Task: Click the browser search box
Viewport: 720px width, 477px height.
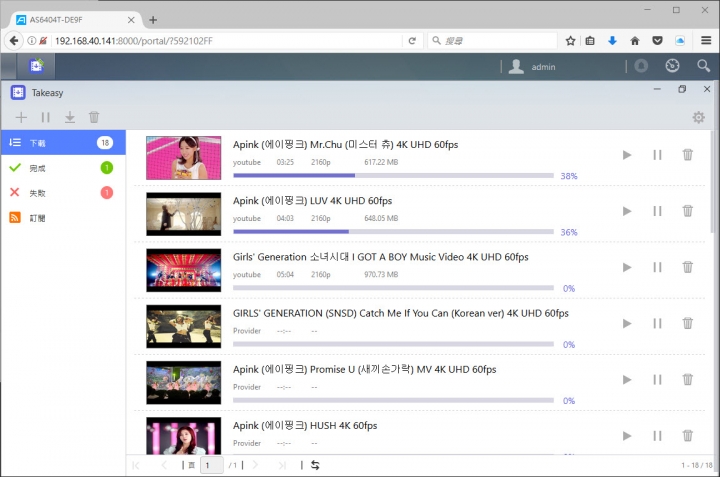Action: pos(492,41)
